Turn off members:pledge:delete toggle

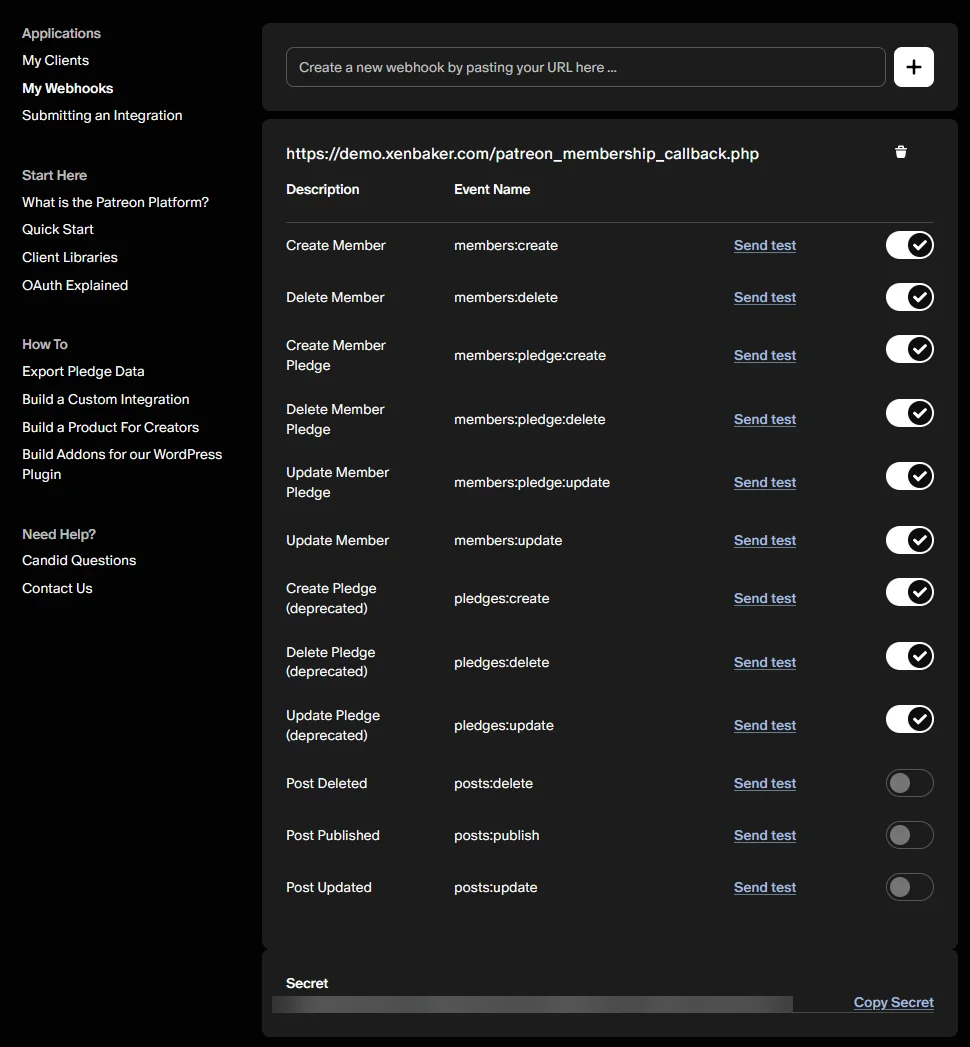(909, 413)
